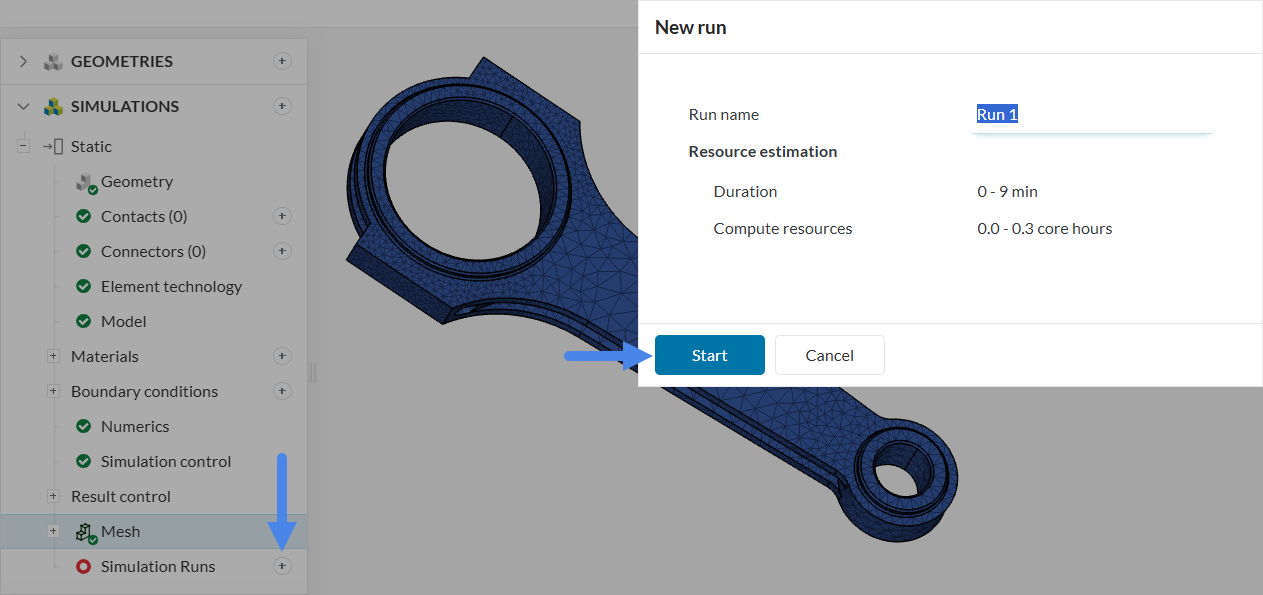Add a contact via Contacts plus icon
Screen dimensions: 1263x595
pos(282,216)
